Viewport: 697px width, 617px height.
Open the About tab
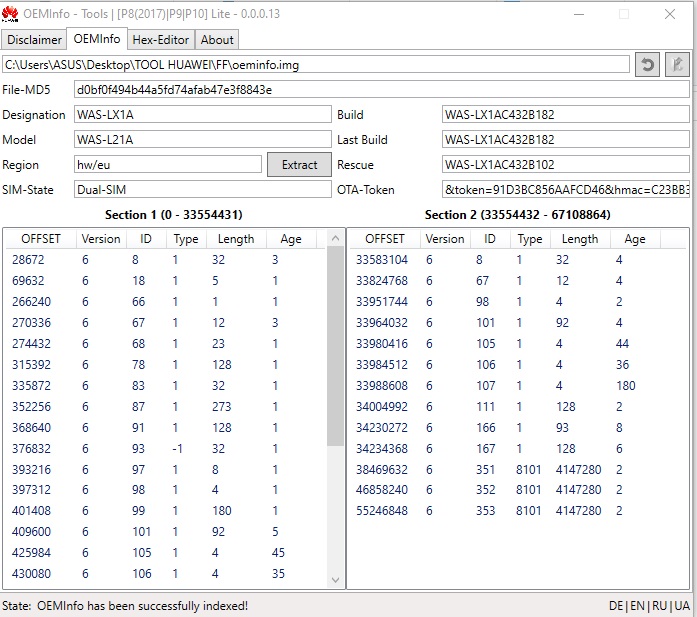click(217, 40)
